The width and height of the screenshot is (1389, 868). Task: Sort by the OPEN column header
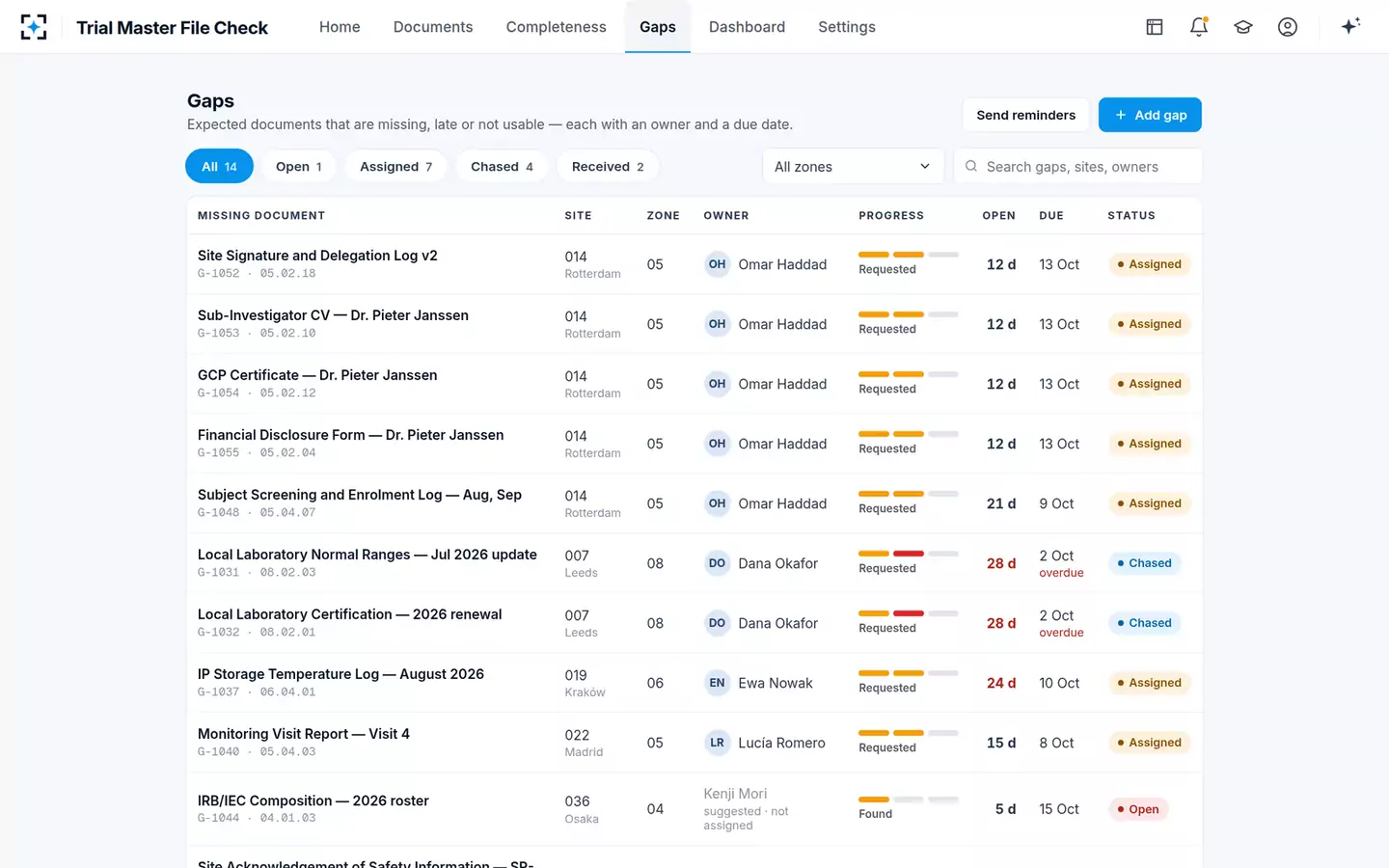(x=998, y=215)
